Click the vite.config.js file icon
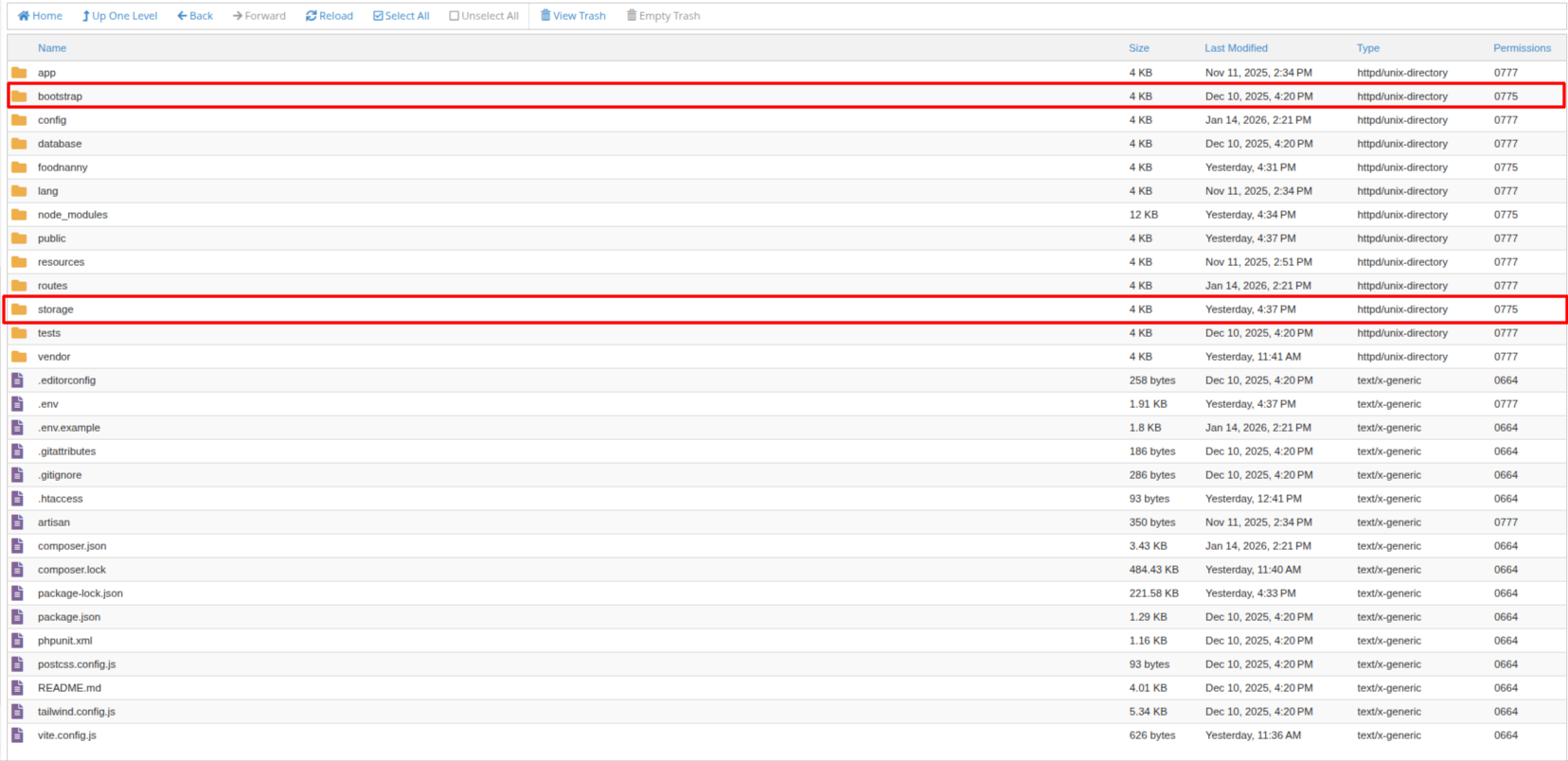Viewport: 1568px width, 761px height. 17,735
